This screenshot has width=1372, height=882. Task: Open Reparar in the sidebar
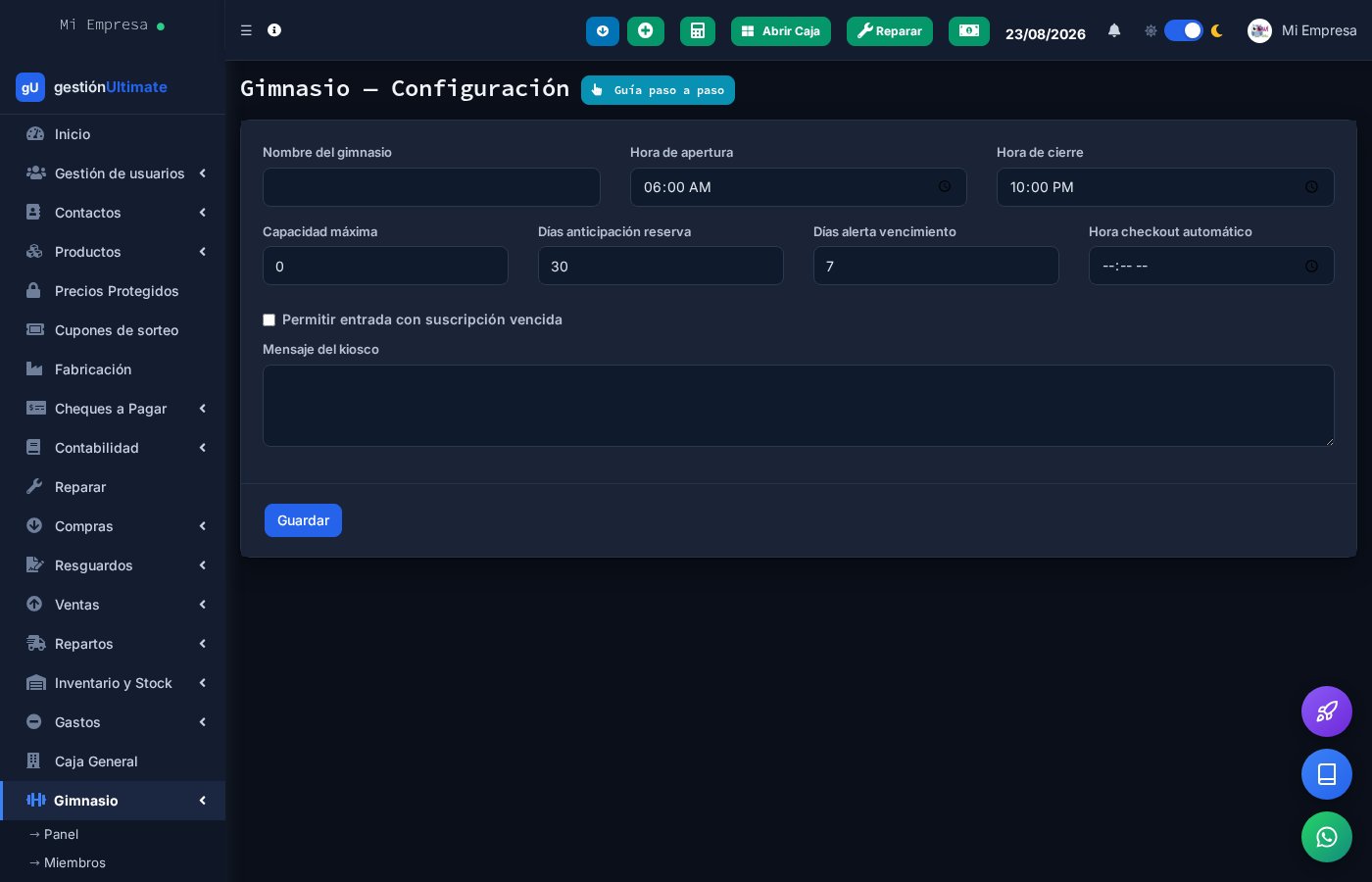pyautogui.click(x=113, y=487)
